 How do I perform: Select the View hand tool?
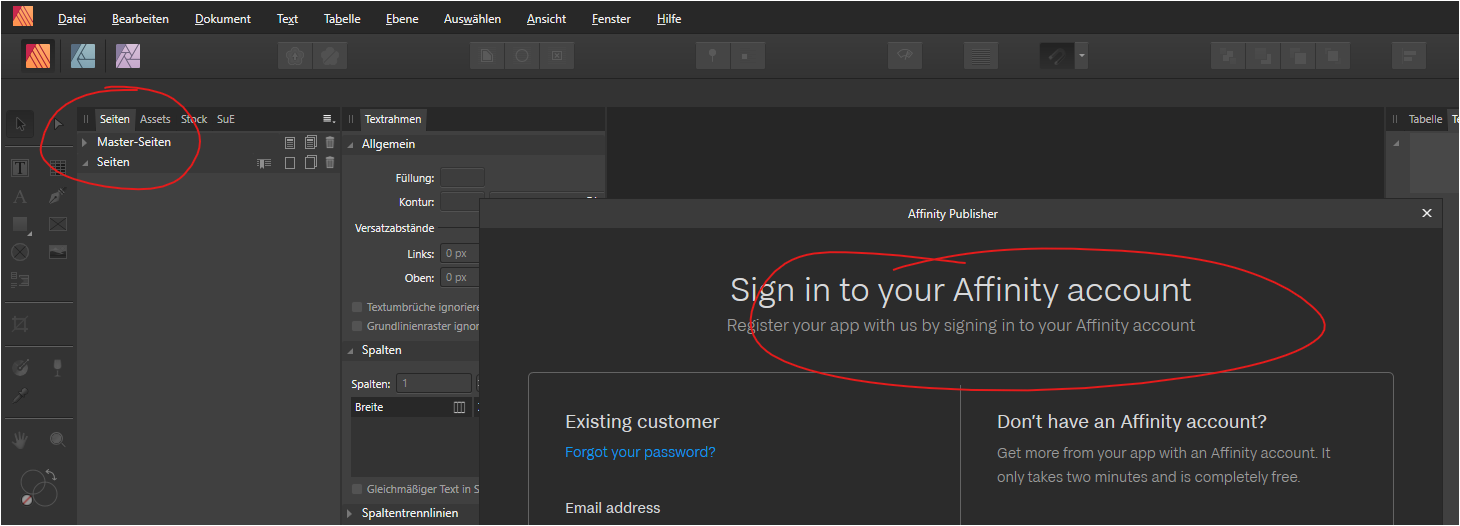20,439
